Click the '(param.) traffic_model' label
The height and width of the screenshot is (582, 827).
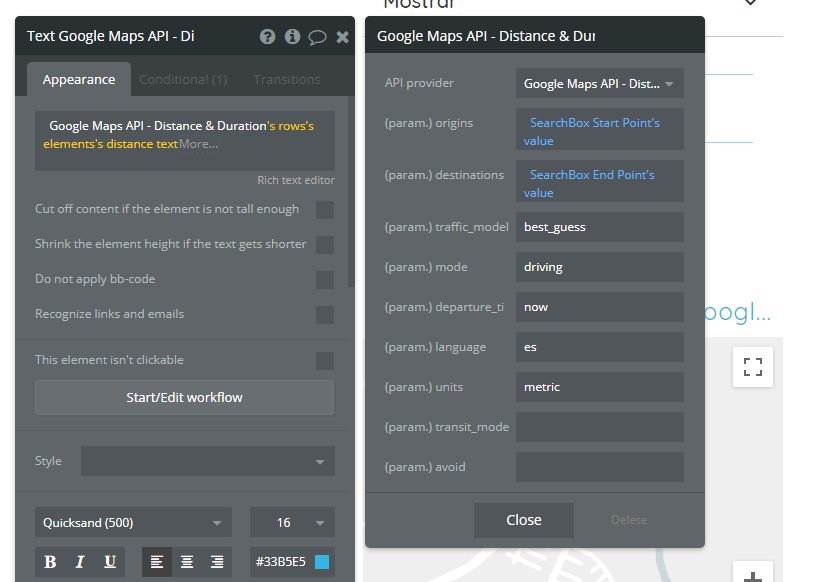447,227
